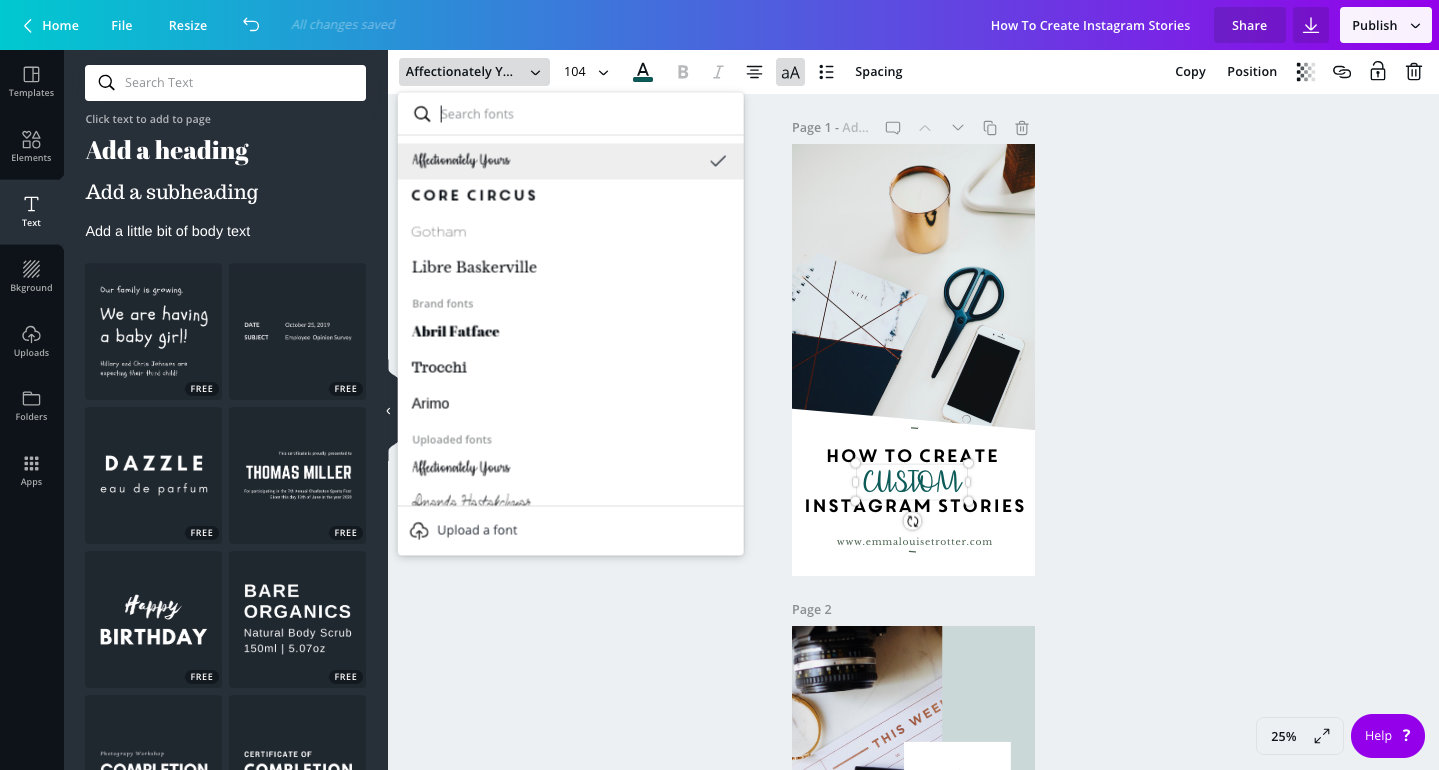Click Add a little bit of body text

pos(168,231)
